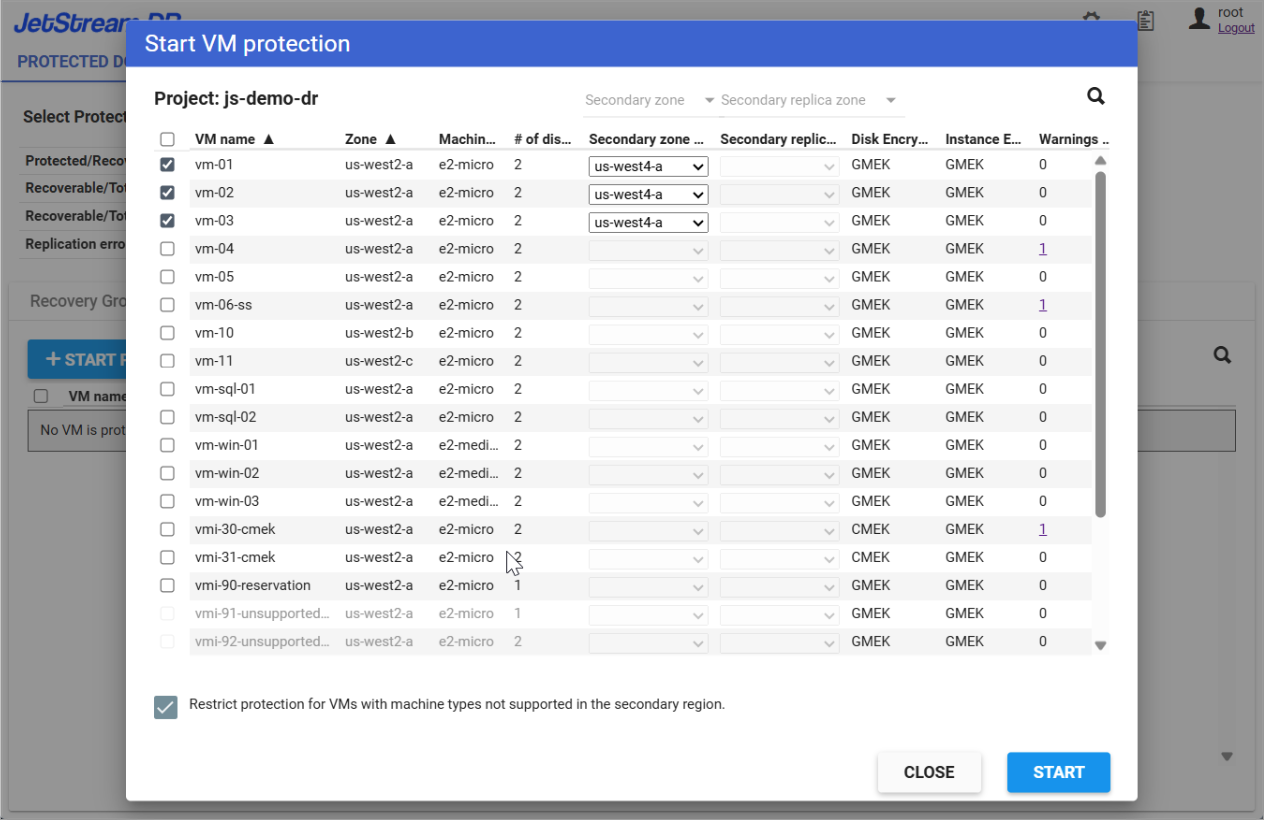Click the VM list vertical scrollbar thumb
1264x820 pixels.
click(x=1101, y=340)
